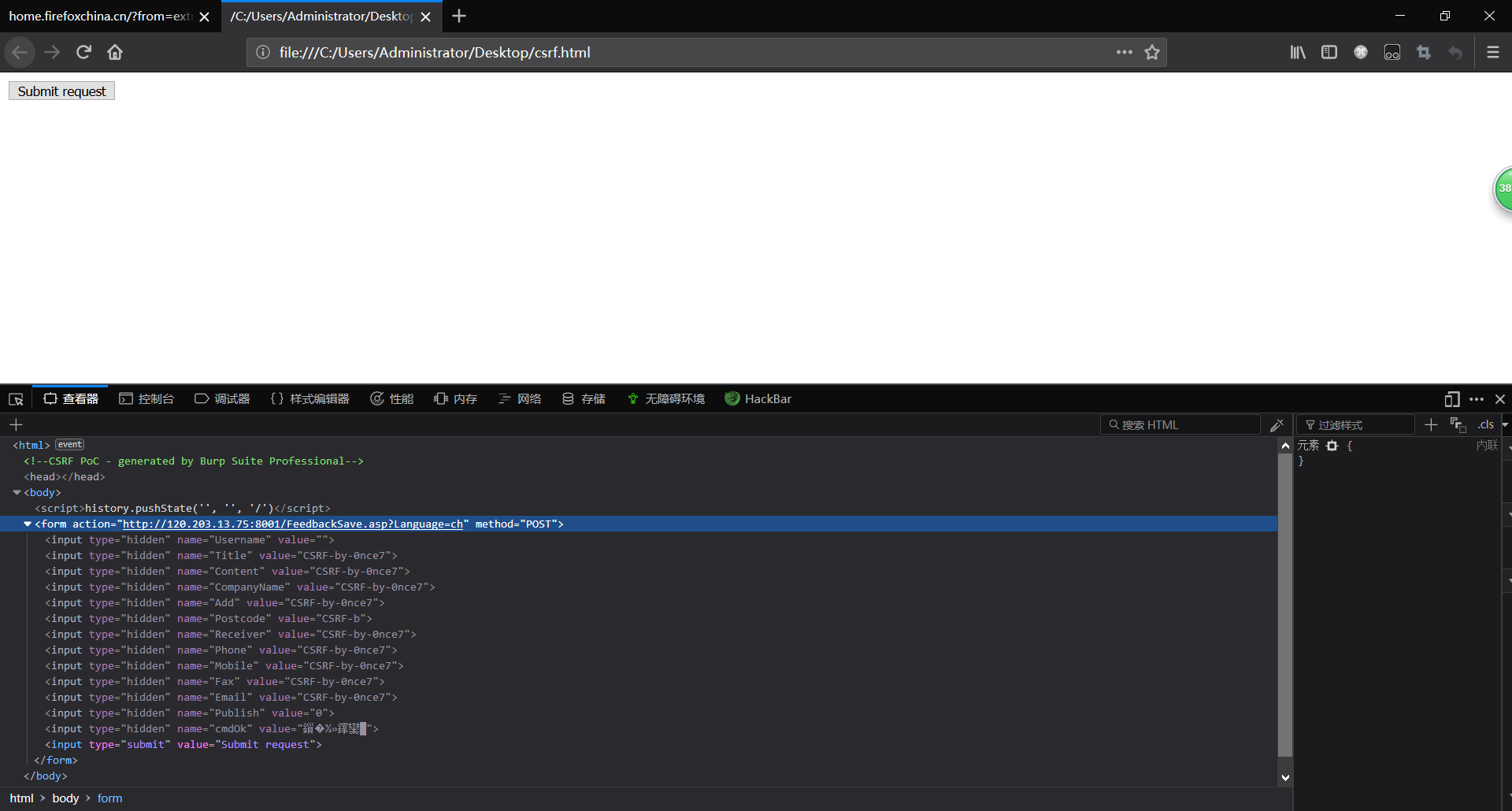Open the Firefox hamburger menu
This screenshot has height=811, width=1512.
point(1492,52)
